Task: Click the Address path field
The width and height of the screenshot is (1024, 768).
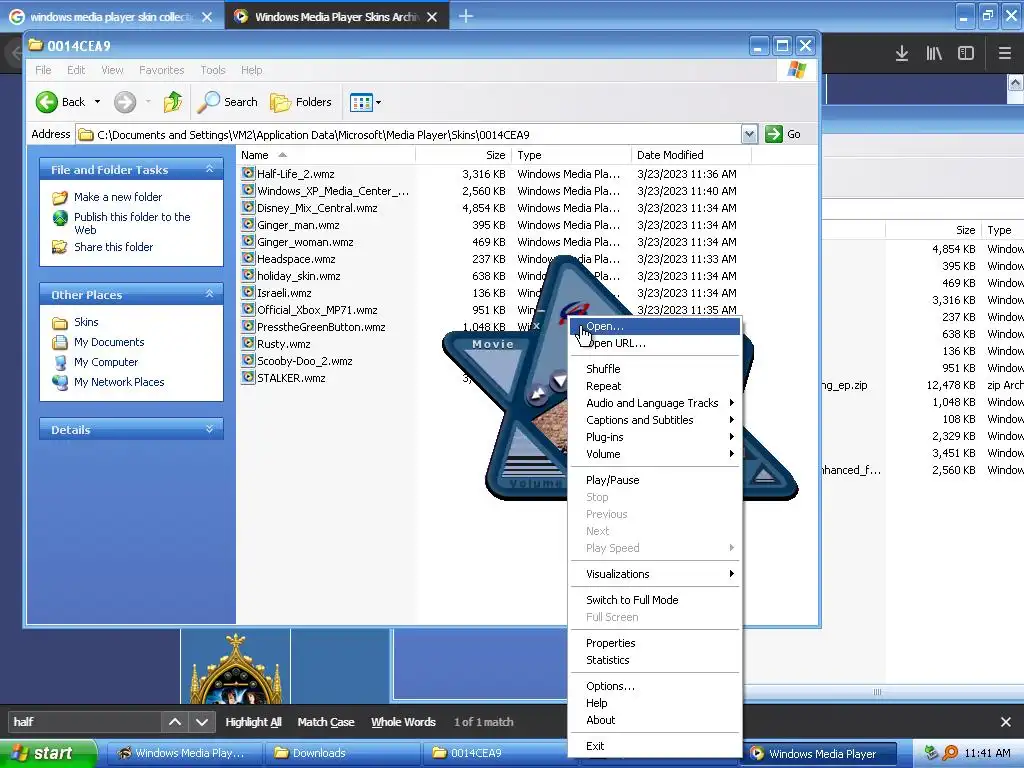Action: (409, 135)
